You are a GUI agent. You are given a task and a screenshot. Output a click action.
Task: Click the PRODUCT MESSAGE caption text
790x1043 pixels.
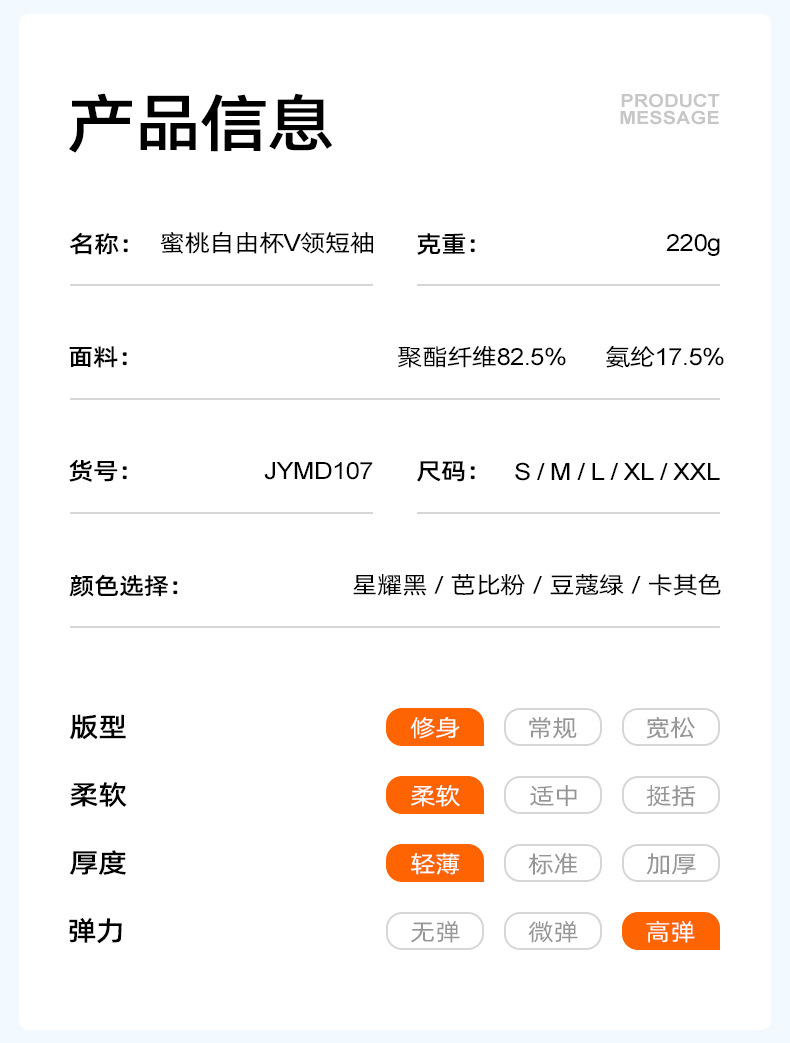pos(669,109)
